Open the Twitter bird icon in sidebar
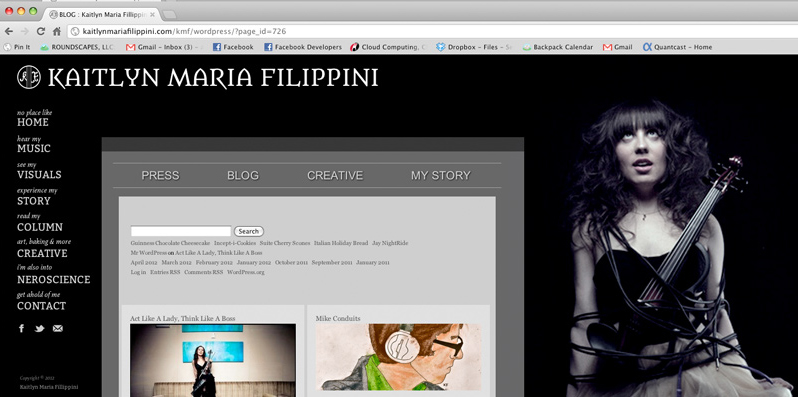The height and width of the screenshot is (397, 798). coord(39,329)
